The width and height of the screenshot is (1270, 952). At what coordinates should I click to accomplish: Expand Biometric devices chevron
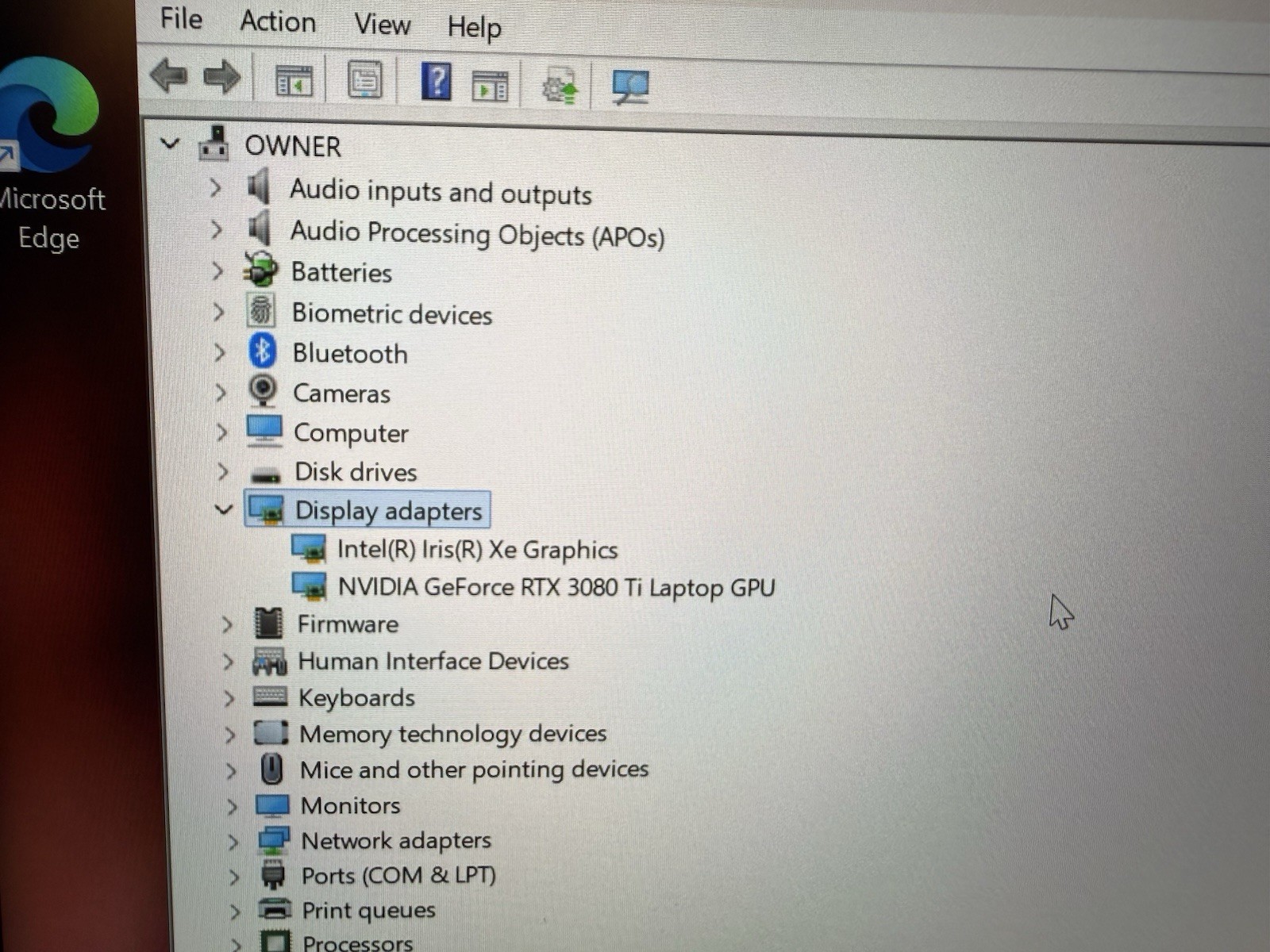[217, 312]
